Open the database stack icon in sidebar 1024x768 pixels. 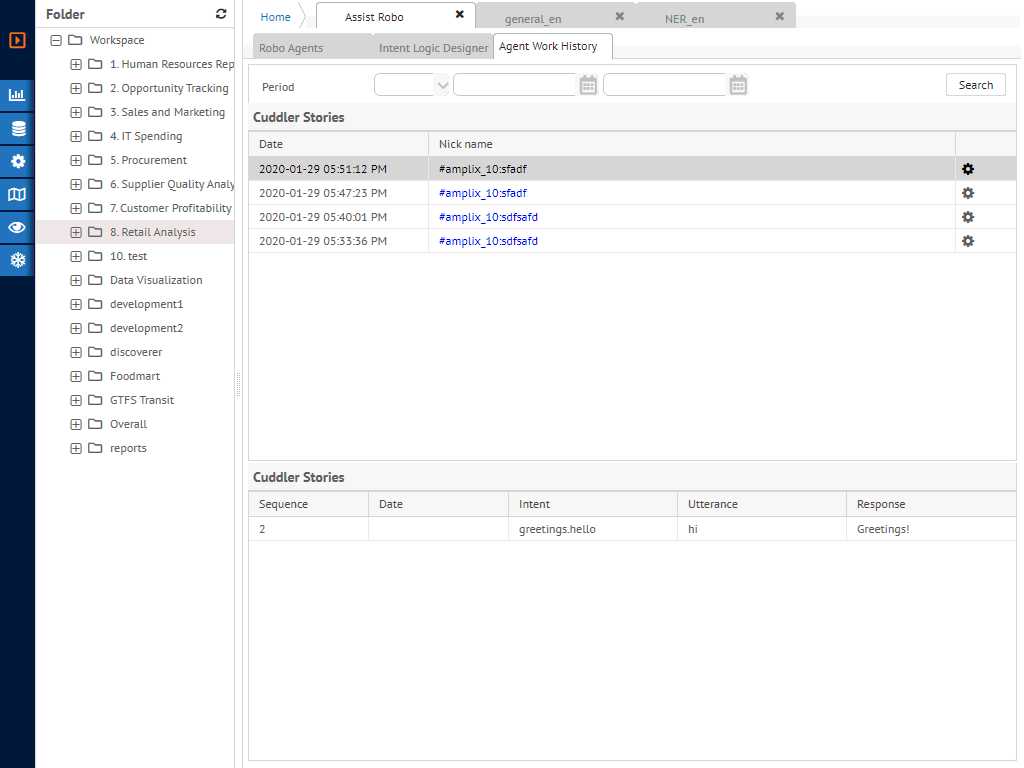17,129
